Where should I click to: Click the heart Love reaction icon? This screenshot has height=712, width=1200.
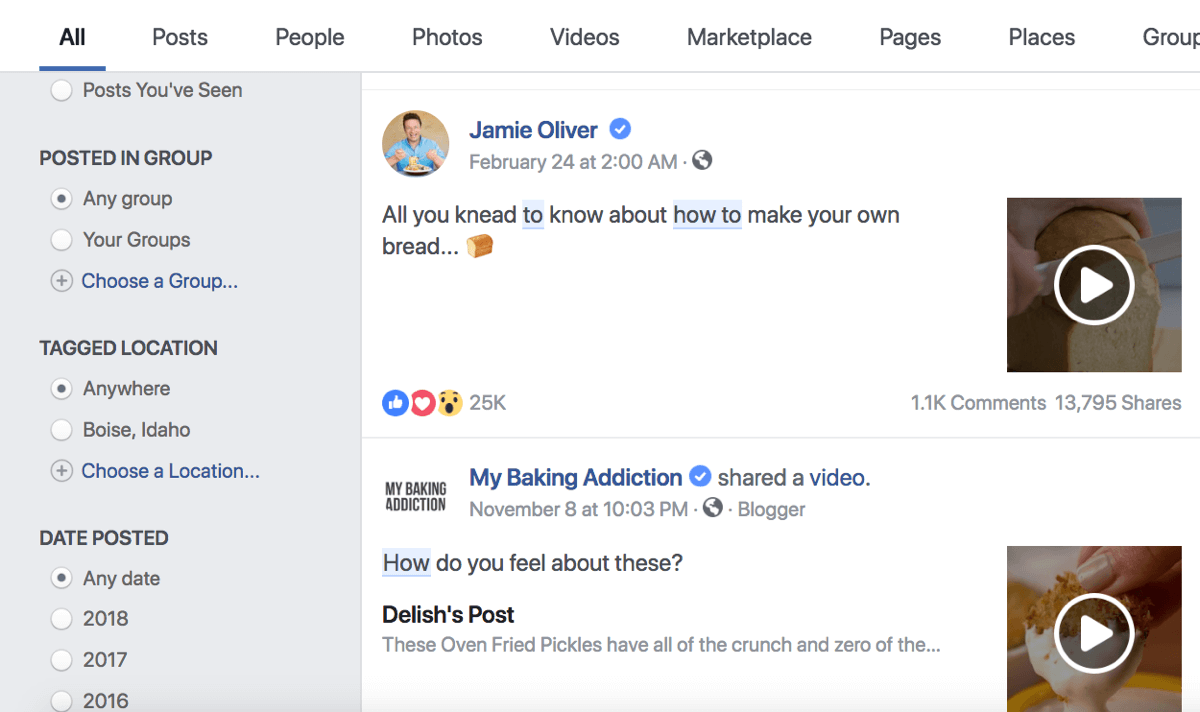(422, 402)
